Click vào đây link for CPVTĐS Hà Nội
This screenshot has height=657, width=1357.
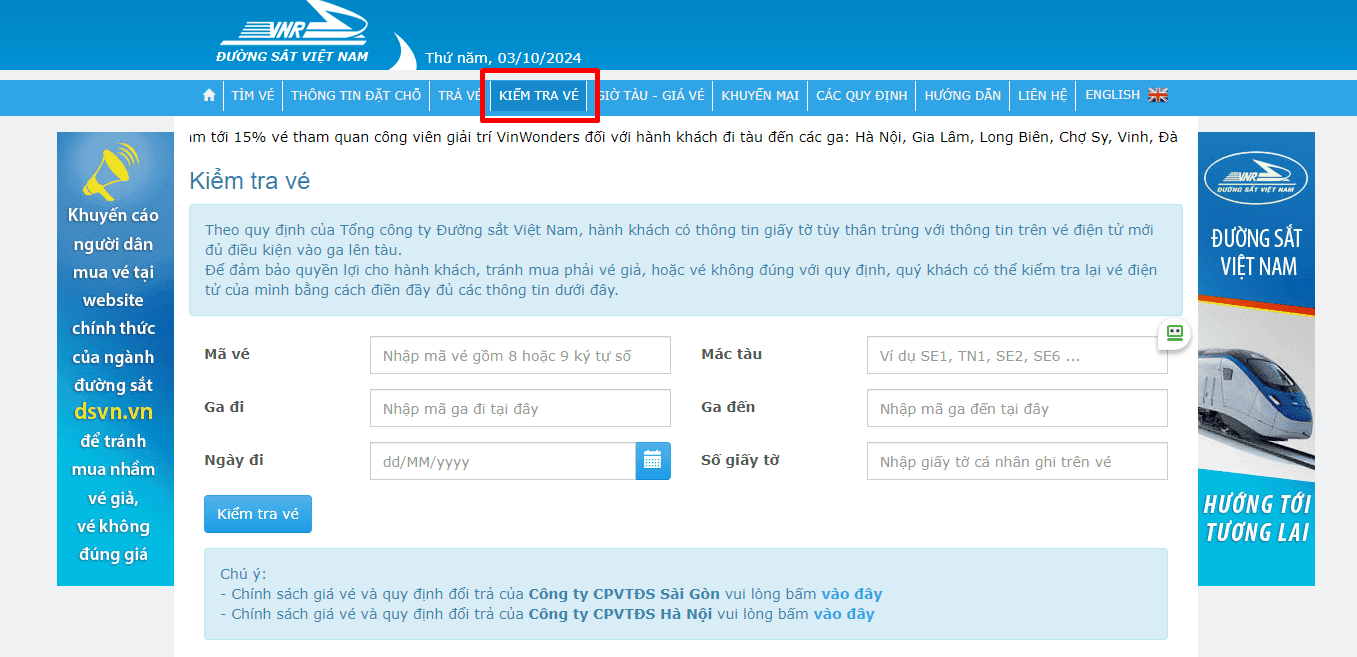point(843,614)
